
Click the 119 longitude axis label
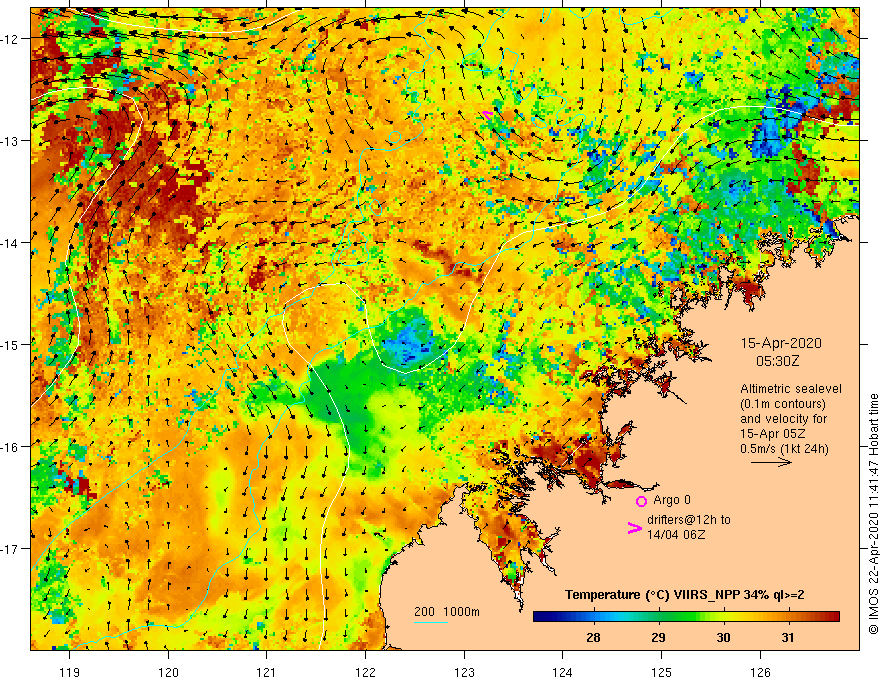click(70, 672)
